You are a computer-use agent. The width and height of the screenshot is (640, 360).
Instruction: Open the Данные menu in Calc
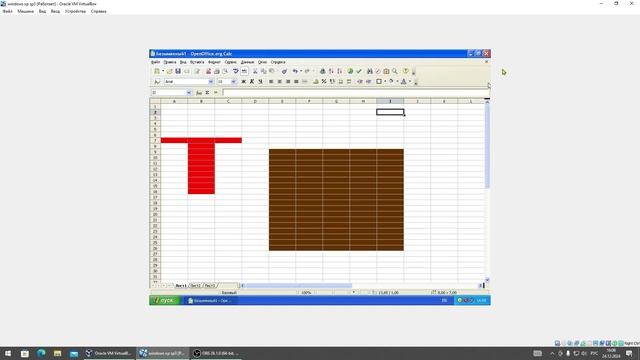tap(247, 62)
